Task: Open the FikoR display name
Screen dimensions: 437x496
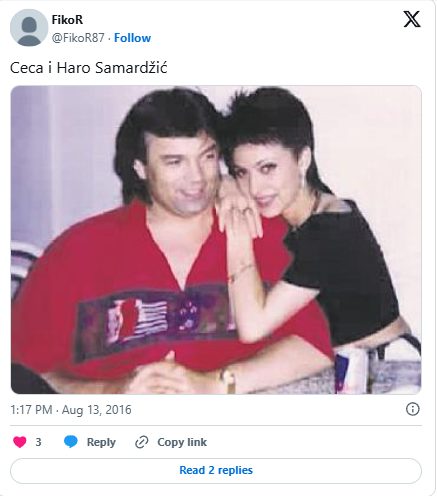Action: pos(67,20)
